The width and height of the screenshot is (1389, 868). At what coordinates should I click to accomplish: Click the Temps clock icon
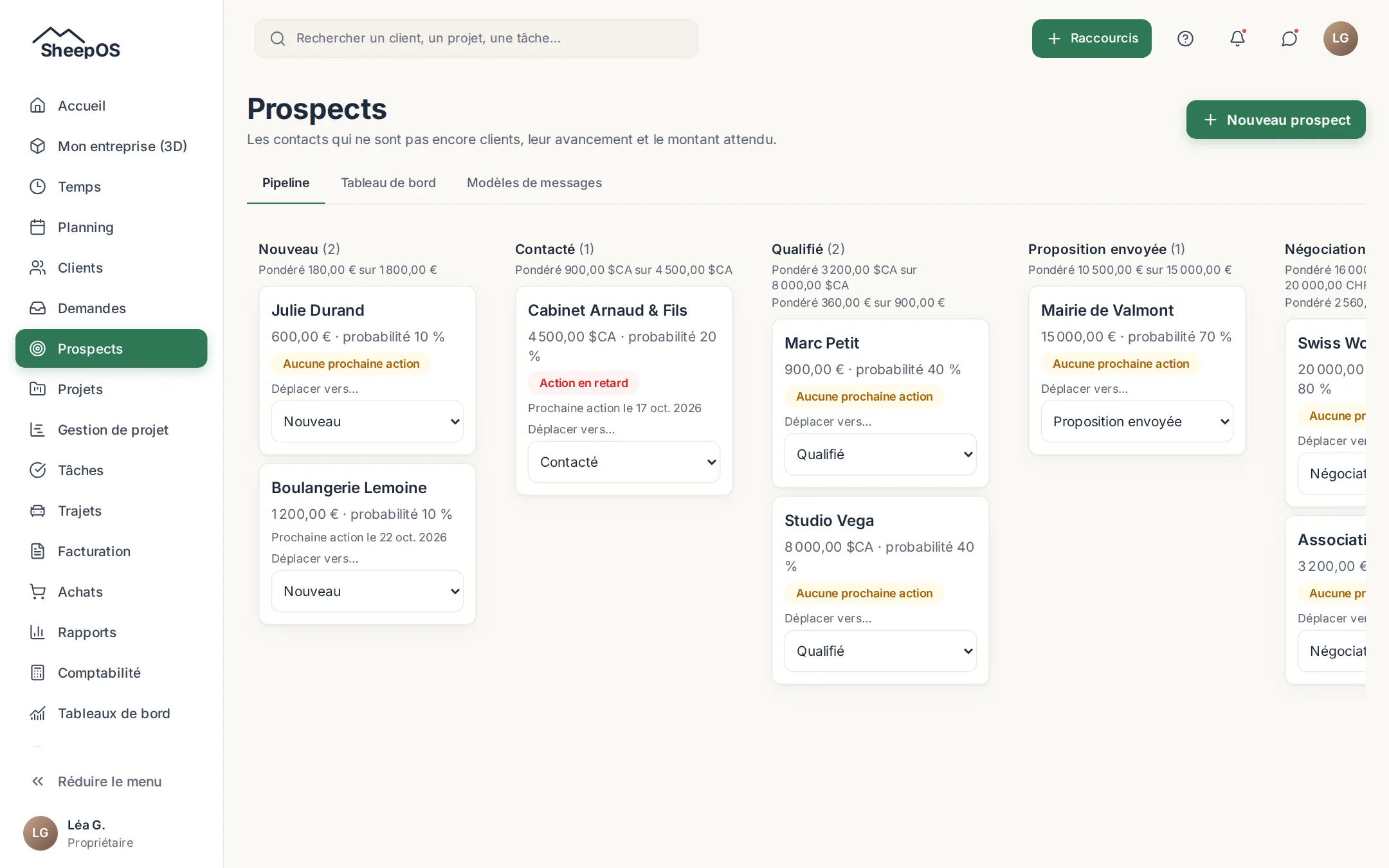(38, 186)
